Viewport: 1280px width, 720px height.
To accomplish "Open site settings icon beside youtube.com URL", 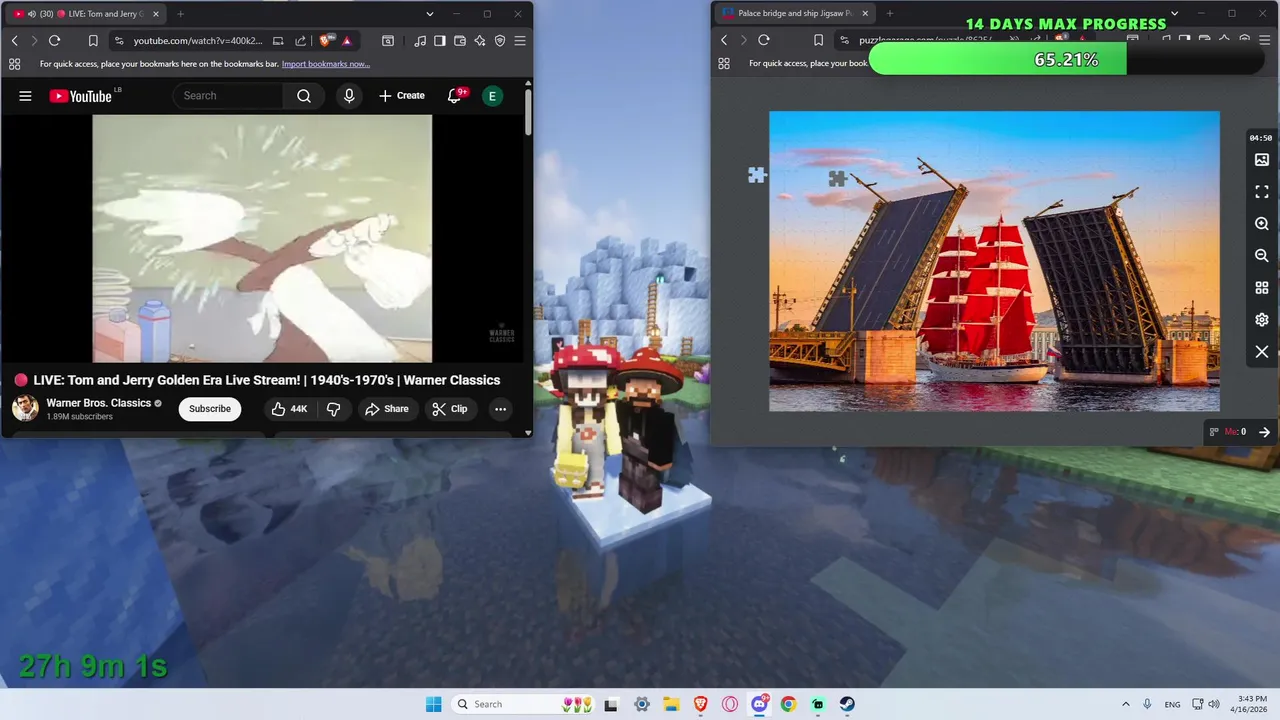I will pos(119,40).
